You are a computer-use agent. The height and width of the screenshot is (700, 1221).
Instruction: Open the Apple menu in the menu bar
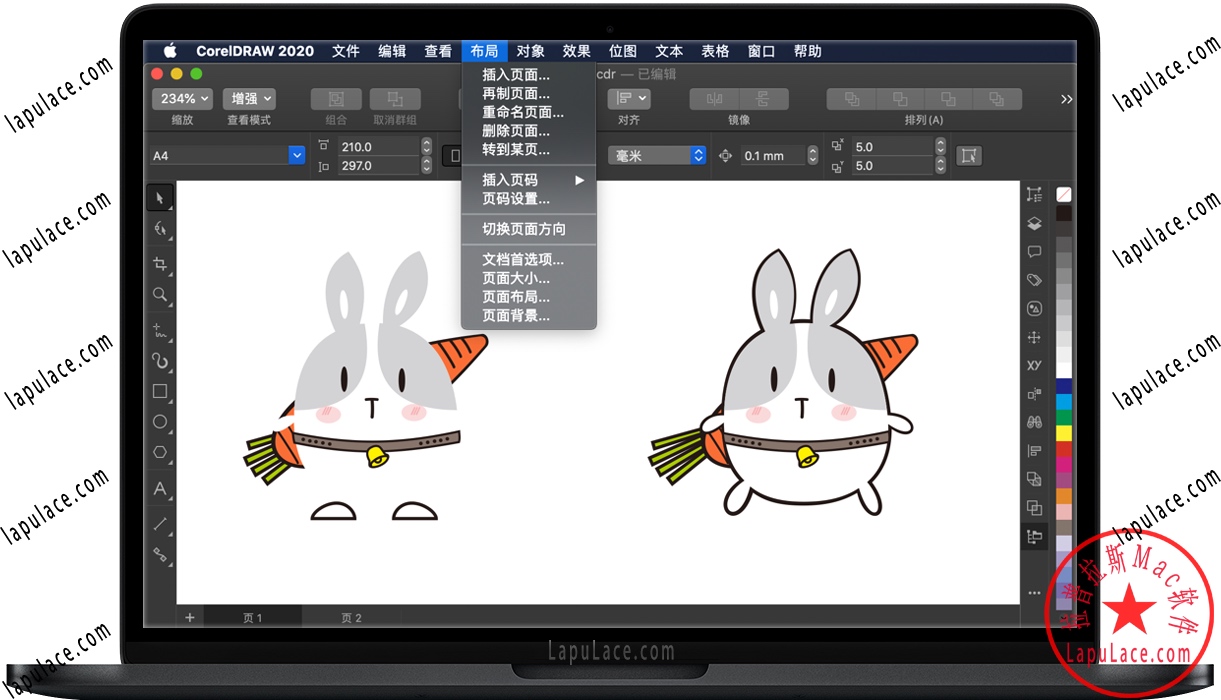coord(170,51)
